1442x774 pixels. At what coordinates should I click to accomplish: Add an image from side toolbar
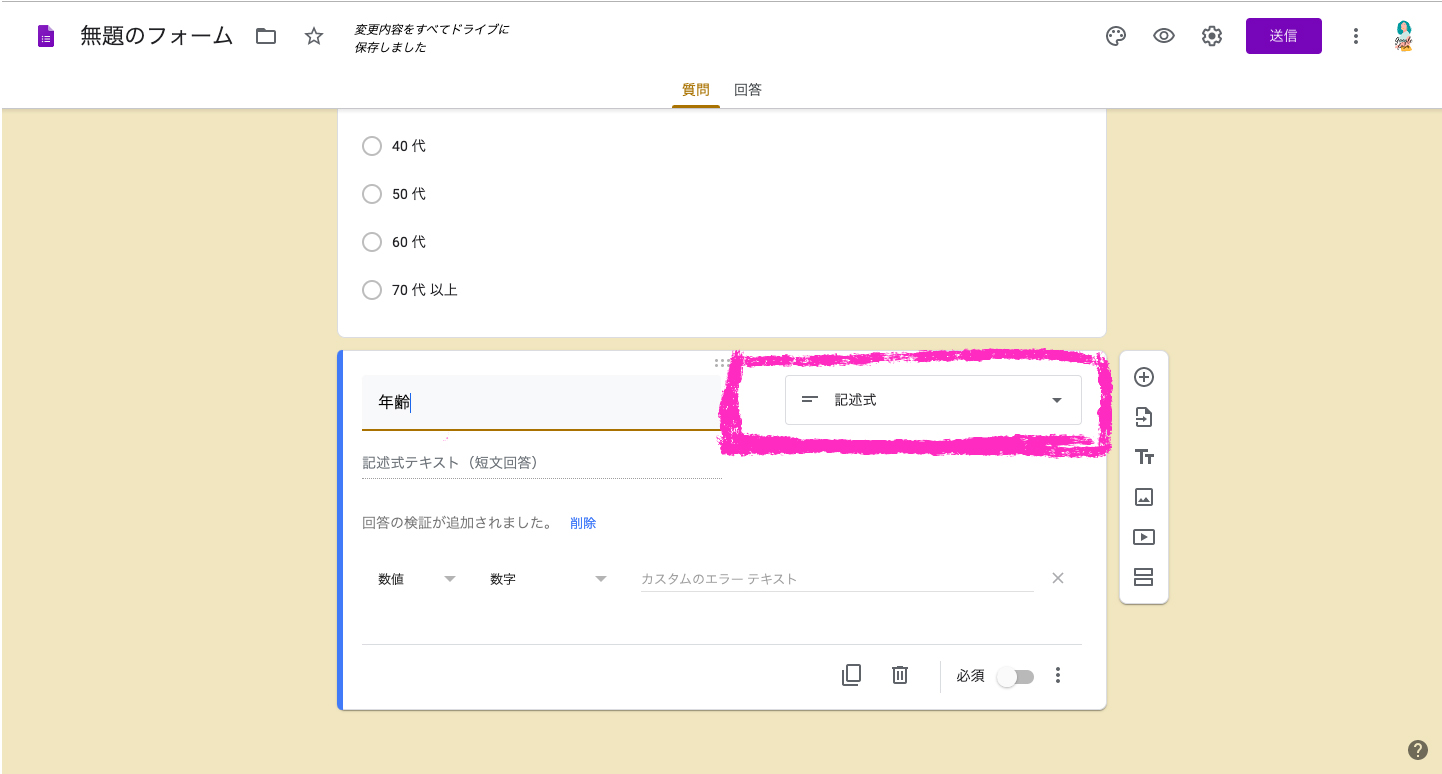point(1144,497)
